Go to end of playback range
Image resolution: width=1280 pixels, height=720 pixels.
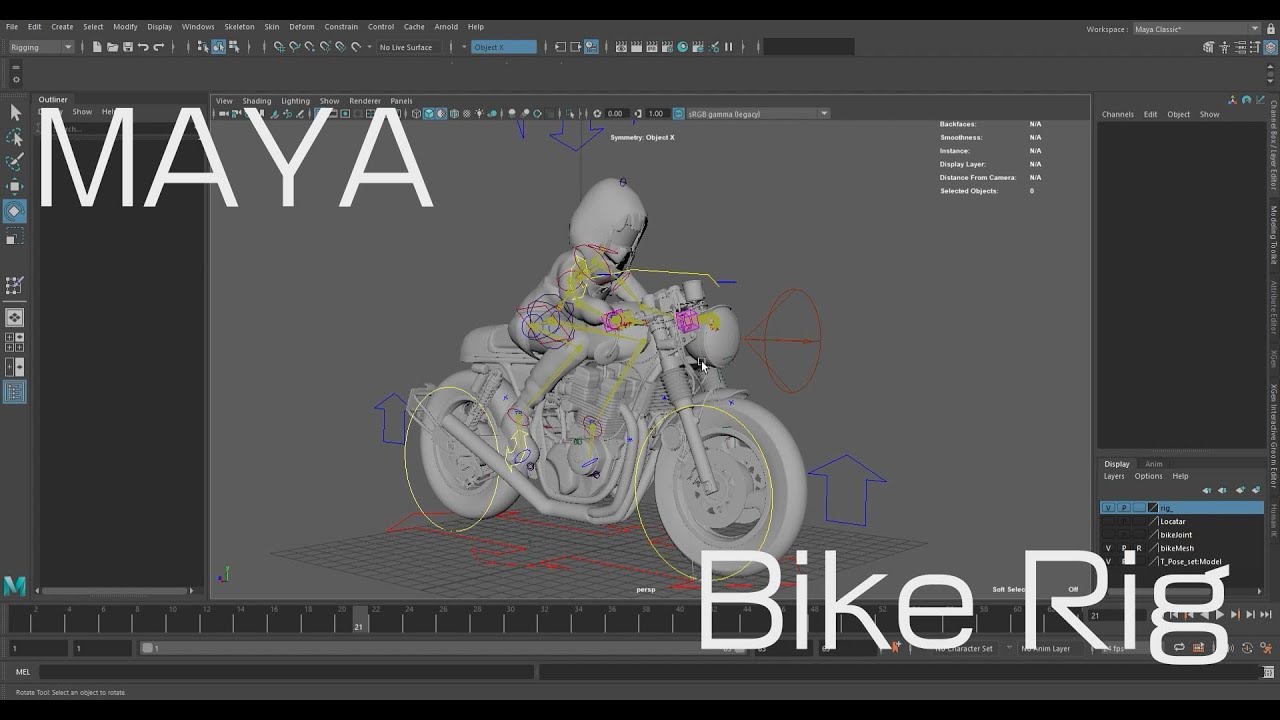[1264, 615]
